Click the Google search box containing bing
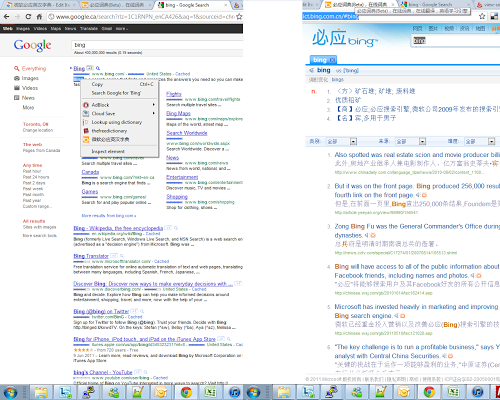The height and width of the screenshot is (400, 500). [157, 45]
